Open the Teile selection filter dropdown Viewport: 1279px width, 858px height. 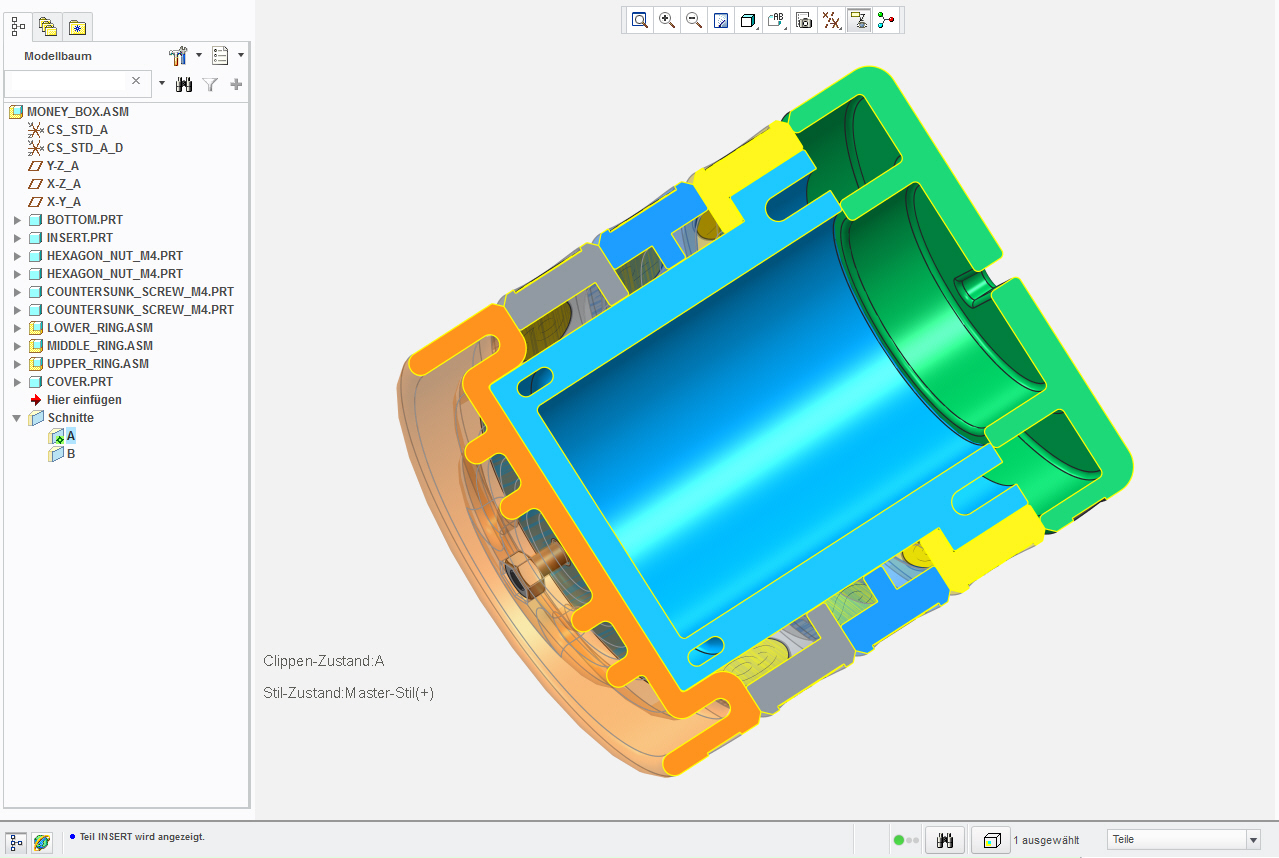1183,840
